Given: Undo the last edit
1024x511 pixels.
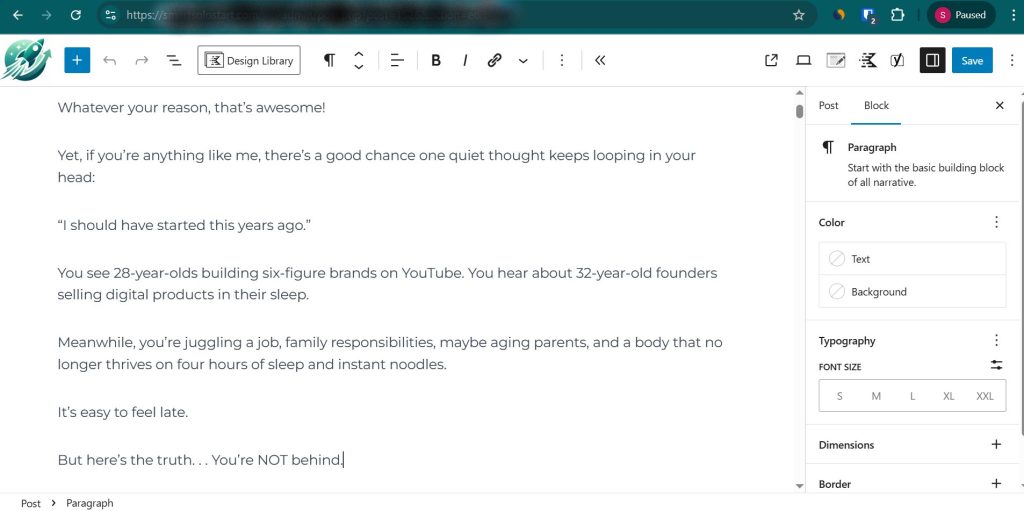Looking at the screenshot, I should coord(110,60).
